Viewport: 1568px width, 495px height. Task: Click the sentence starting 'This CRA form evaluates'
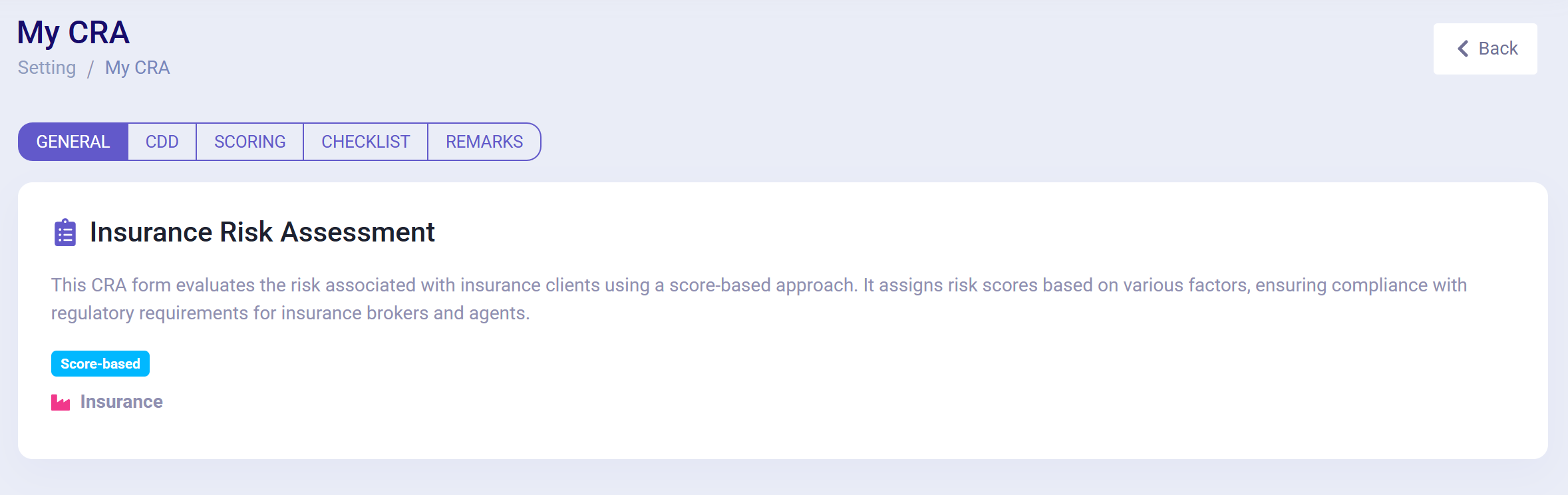click(x=454, y=285)
